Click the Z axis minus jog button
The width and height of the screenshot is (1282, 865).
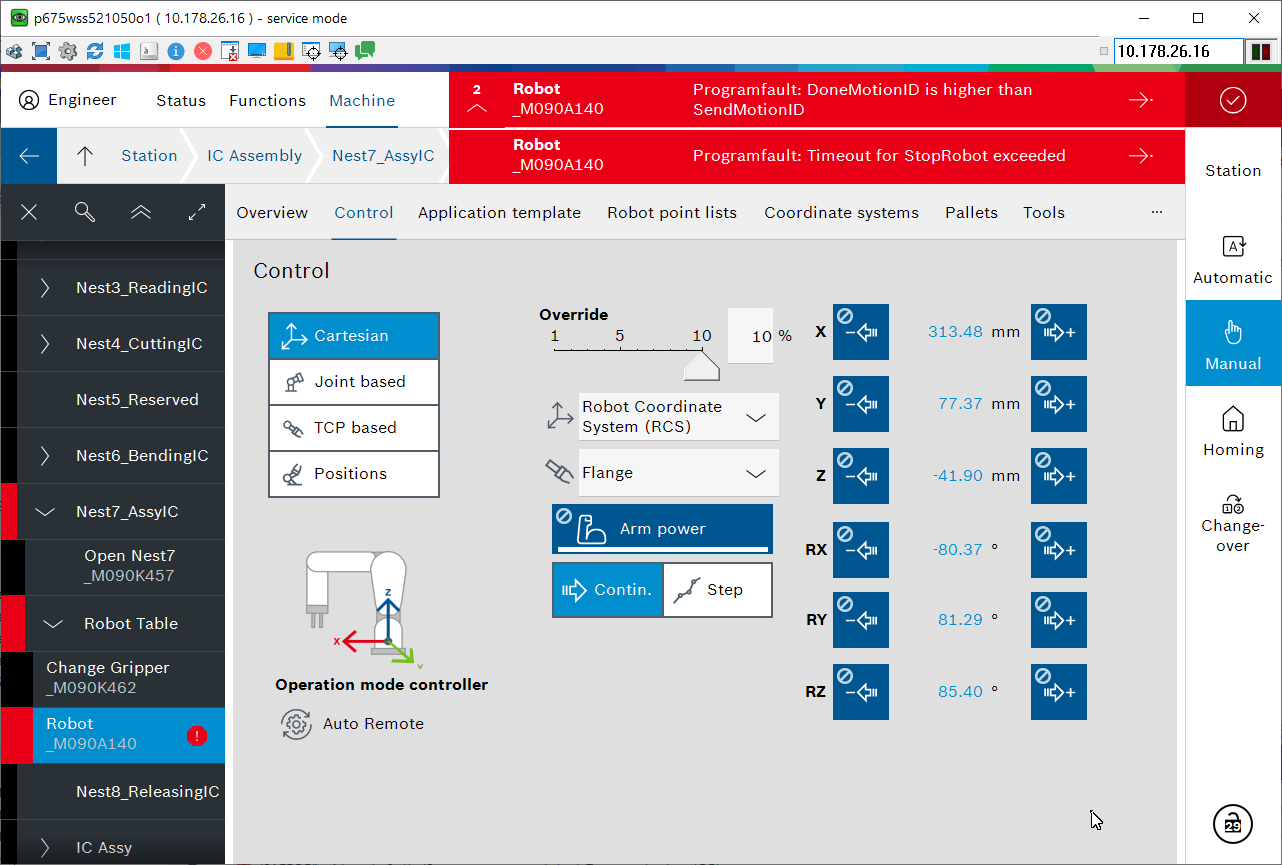(860, 476)
